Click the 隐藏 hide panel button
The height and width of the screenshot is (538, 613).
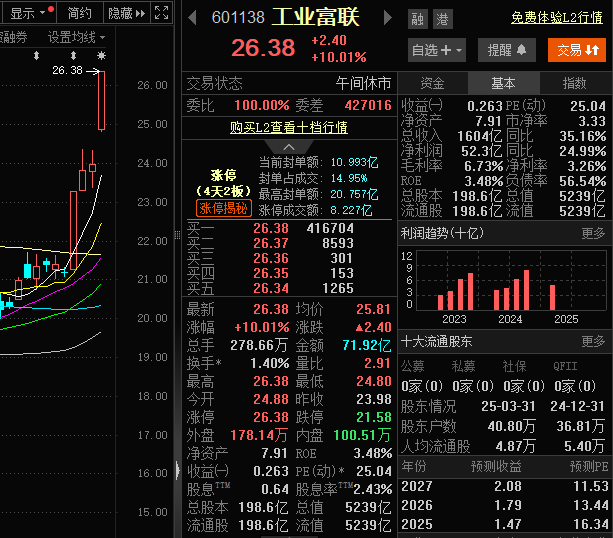click(x=127, y=13)
